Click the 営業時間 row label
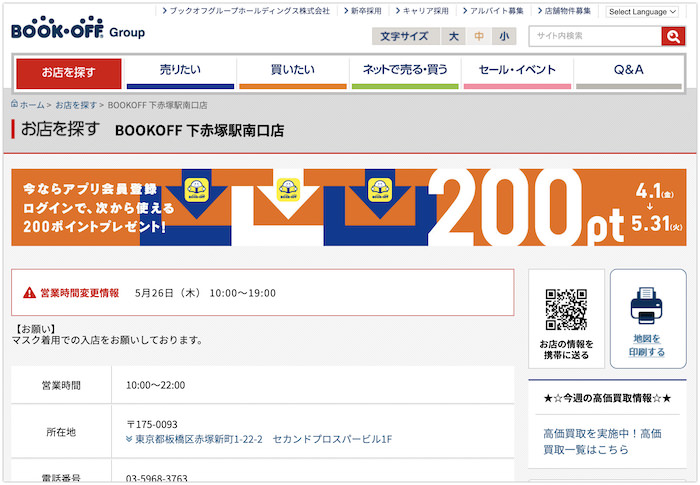Image resolution: width=700 pixels, height=485 pixels. coord(61,385)
